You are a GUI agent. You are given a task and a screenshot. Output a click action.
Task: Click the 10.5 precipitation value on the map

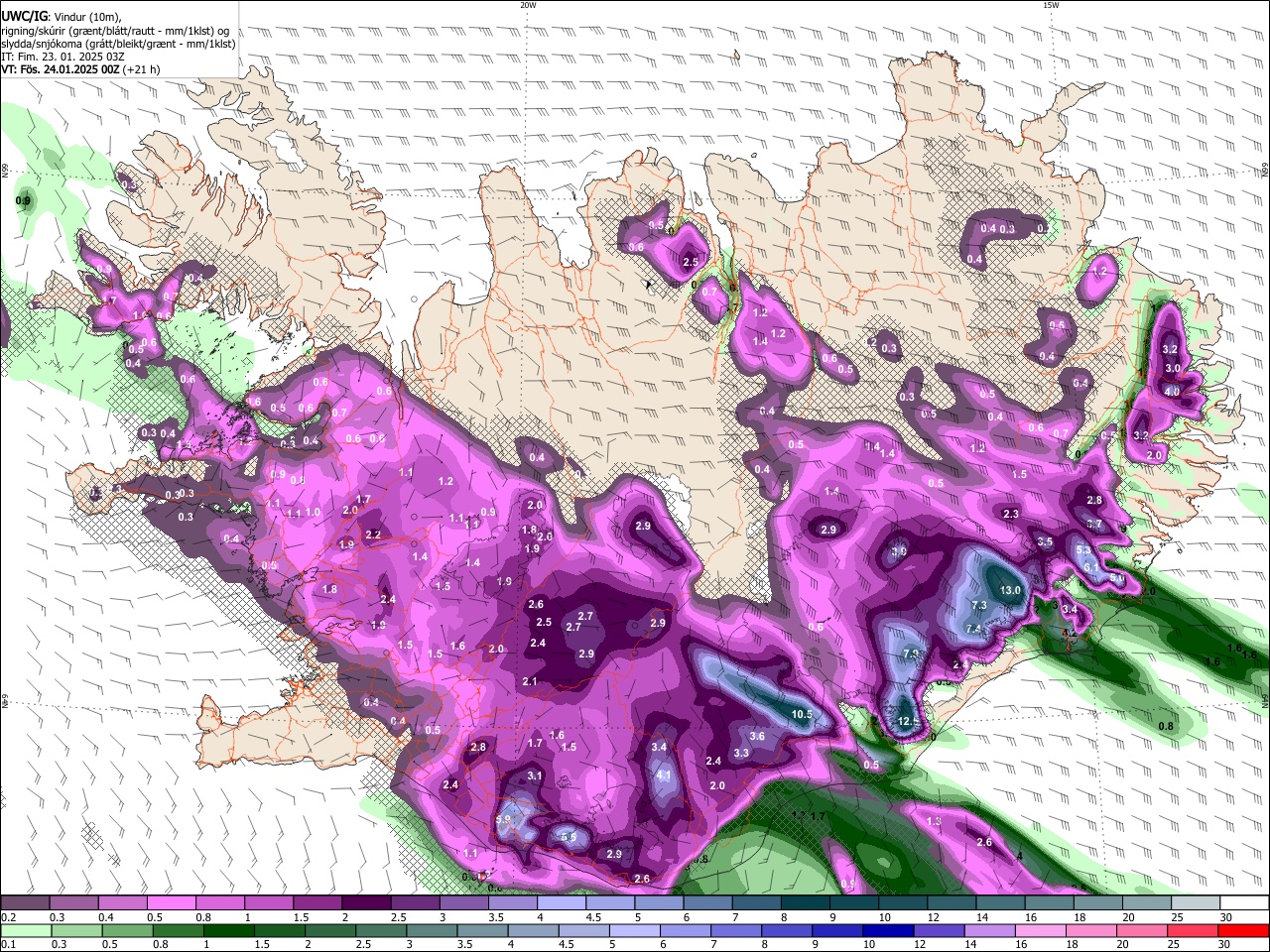802,714
